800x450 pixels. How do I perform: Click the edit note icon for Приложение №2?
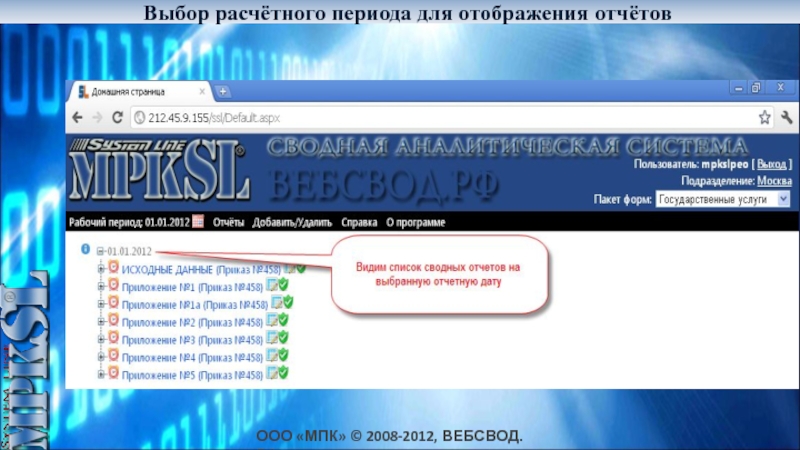(x=272, y=320)
